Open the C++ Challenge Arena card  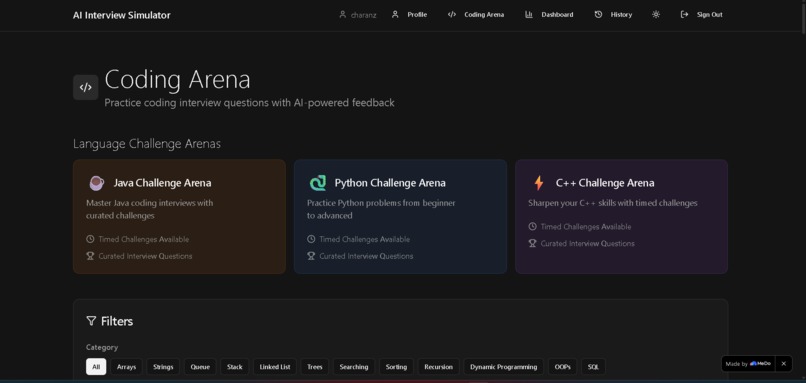tap(621, 216)
